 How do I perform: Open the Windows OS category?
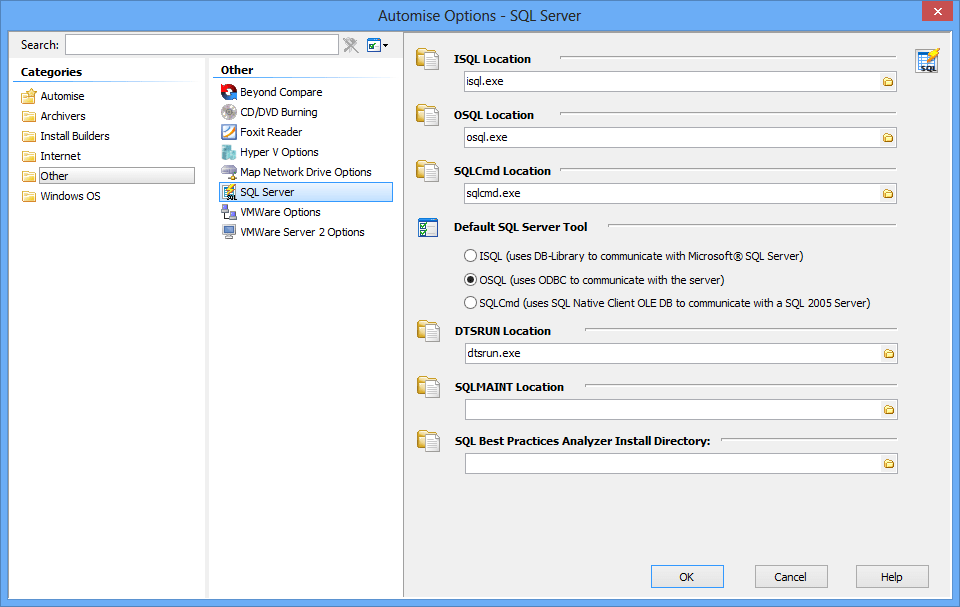point(70,196)
